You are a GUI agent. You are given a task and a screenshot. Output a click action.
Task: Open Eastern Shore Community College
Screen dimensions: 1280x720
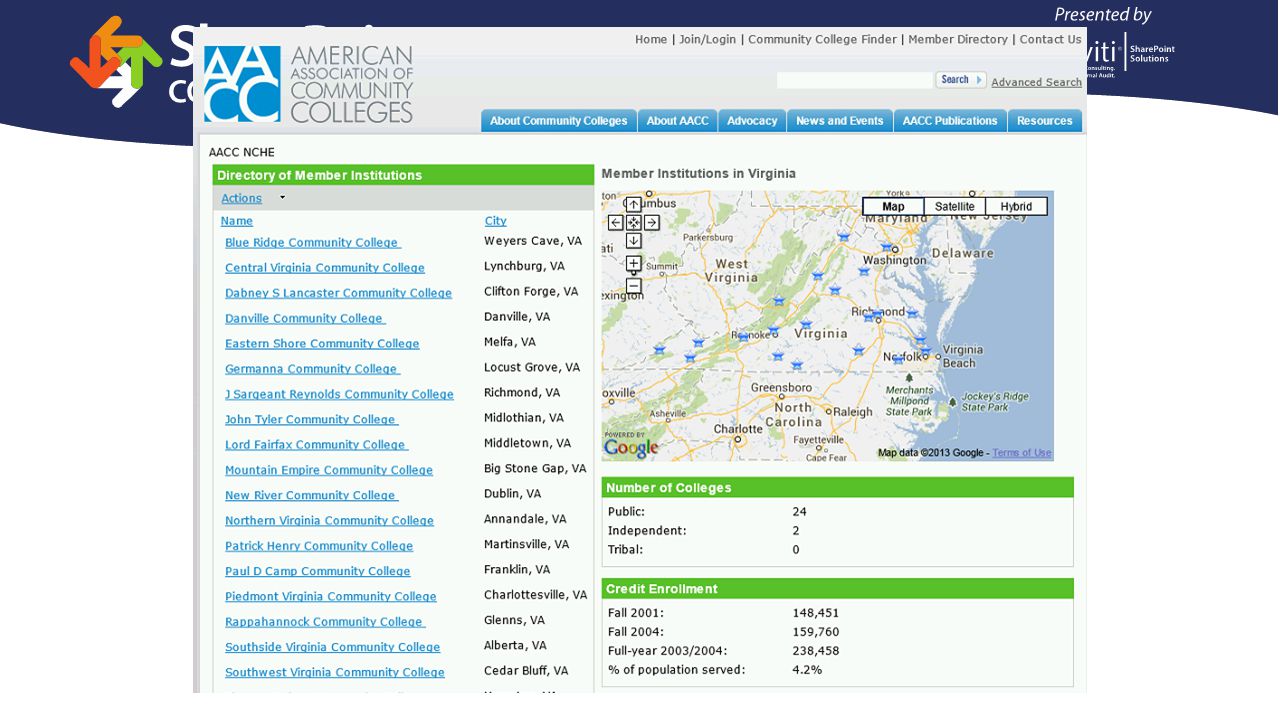tap(322, 343)
